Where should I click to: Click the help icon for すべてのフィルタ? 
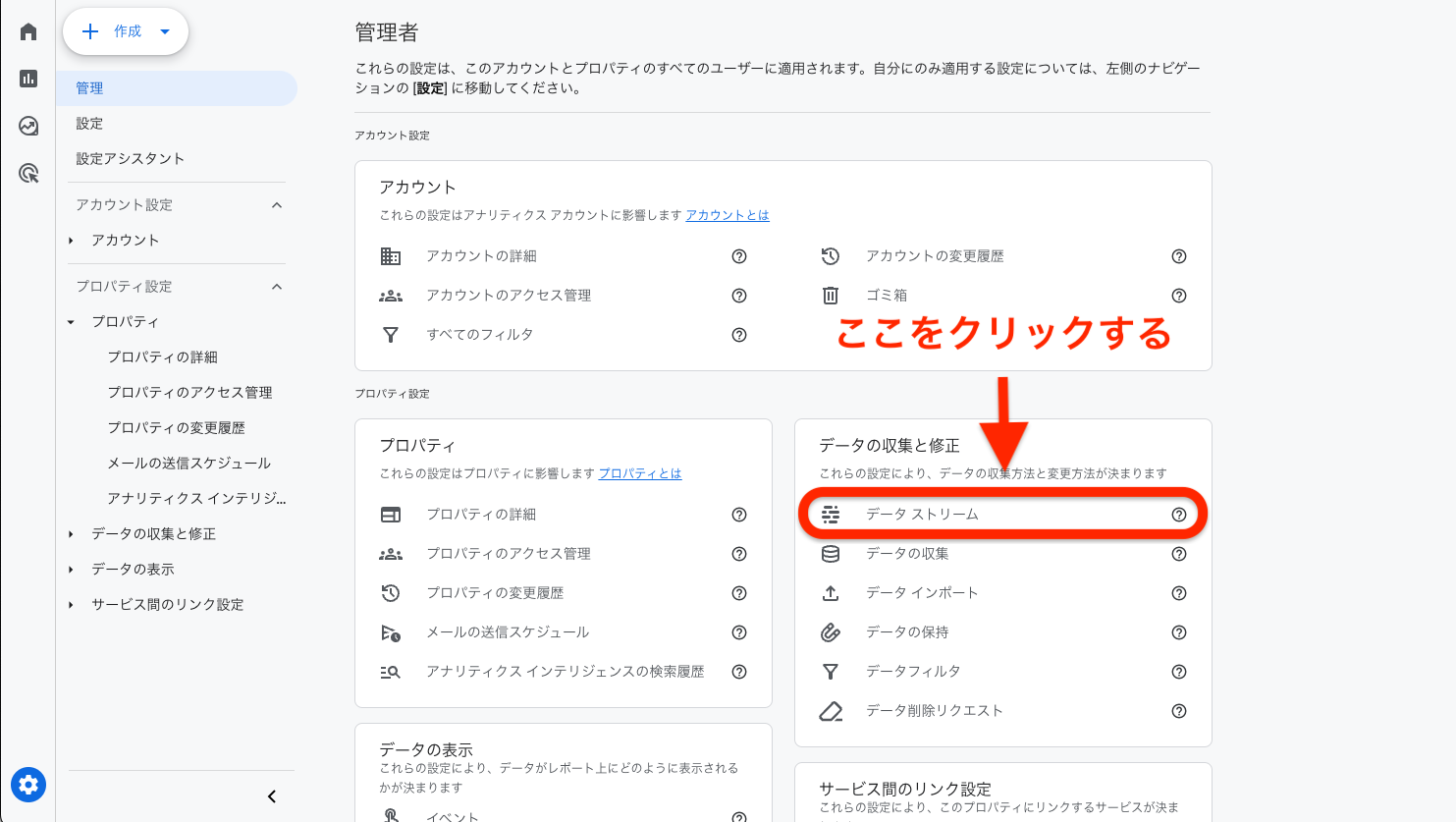[x=739, y=335]
